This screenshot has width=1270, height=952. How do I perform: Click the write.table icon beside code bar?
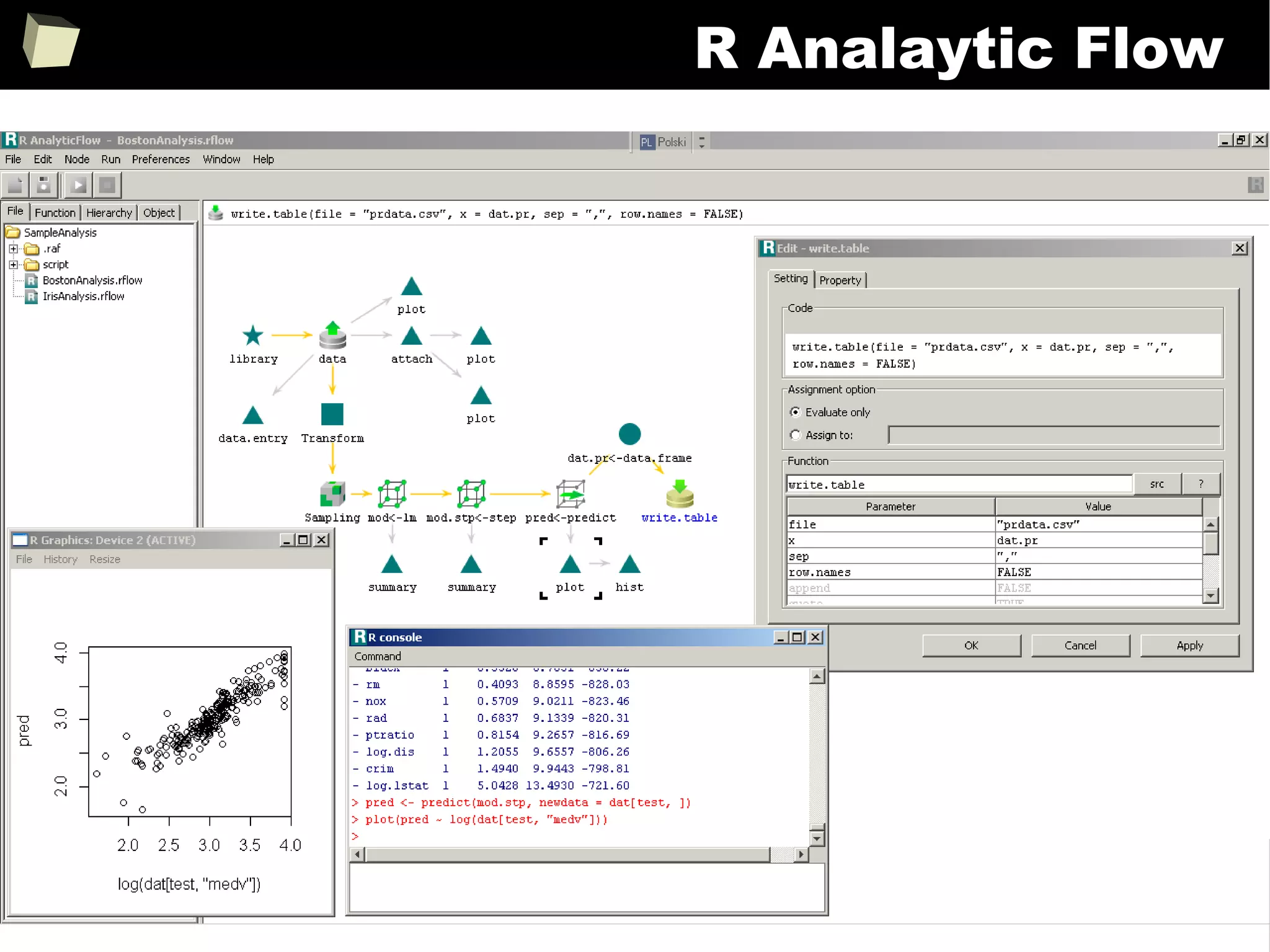[x=216, y=213]
